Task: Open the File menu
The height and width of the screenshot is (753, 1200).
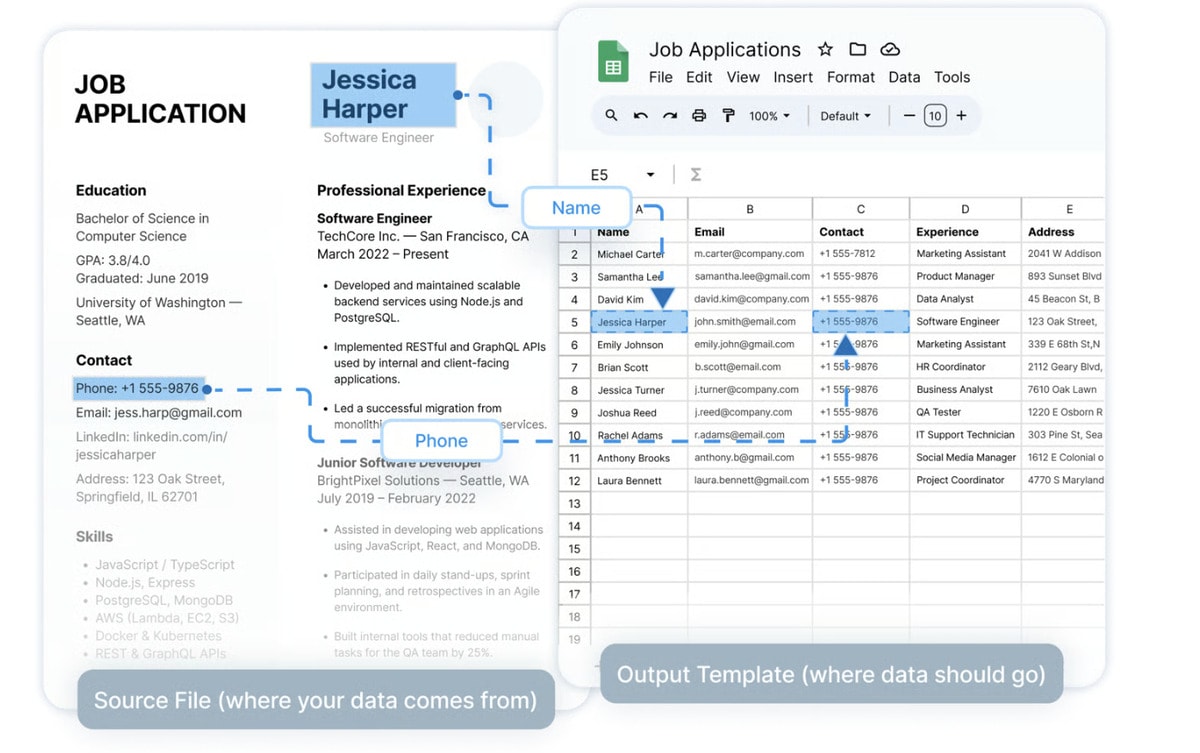Action: (660, 77)
